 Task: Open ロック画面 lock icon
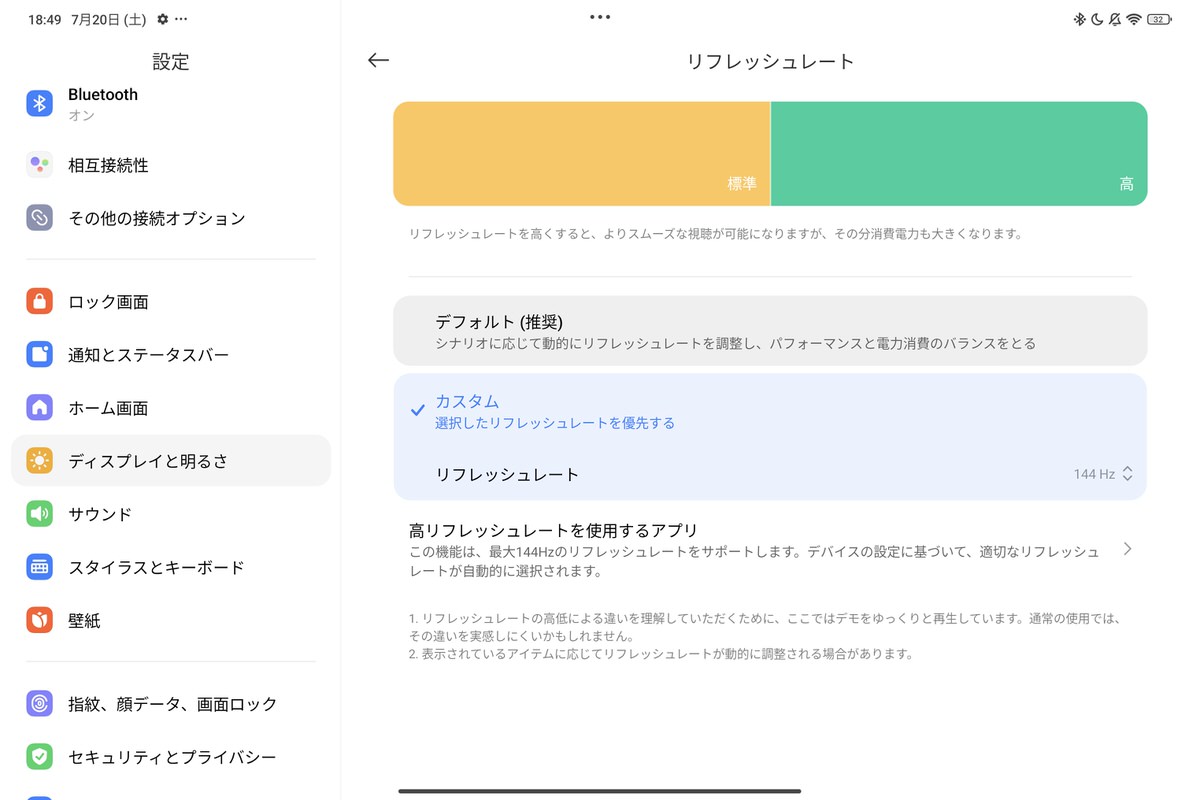tap(39, 301)
